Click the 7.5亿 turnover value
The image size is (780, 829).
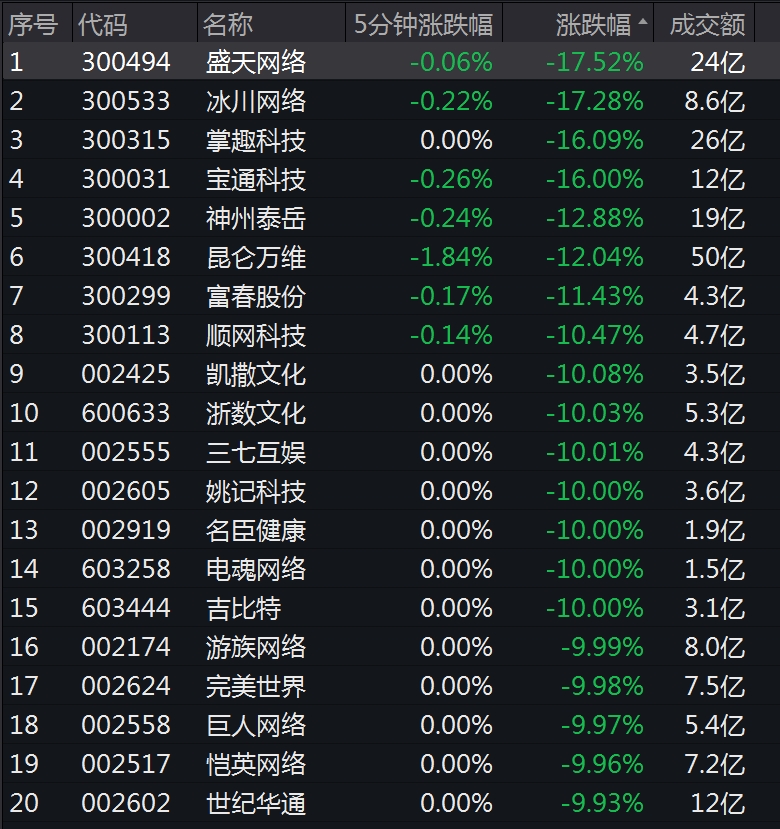(715, 686)
